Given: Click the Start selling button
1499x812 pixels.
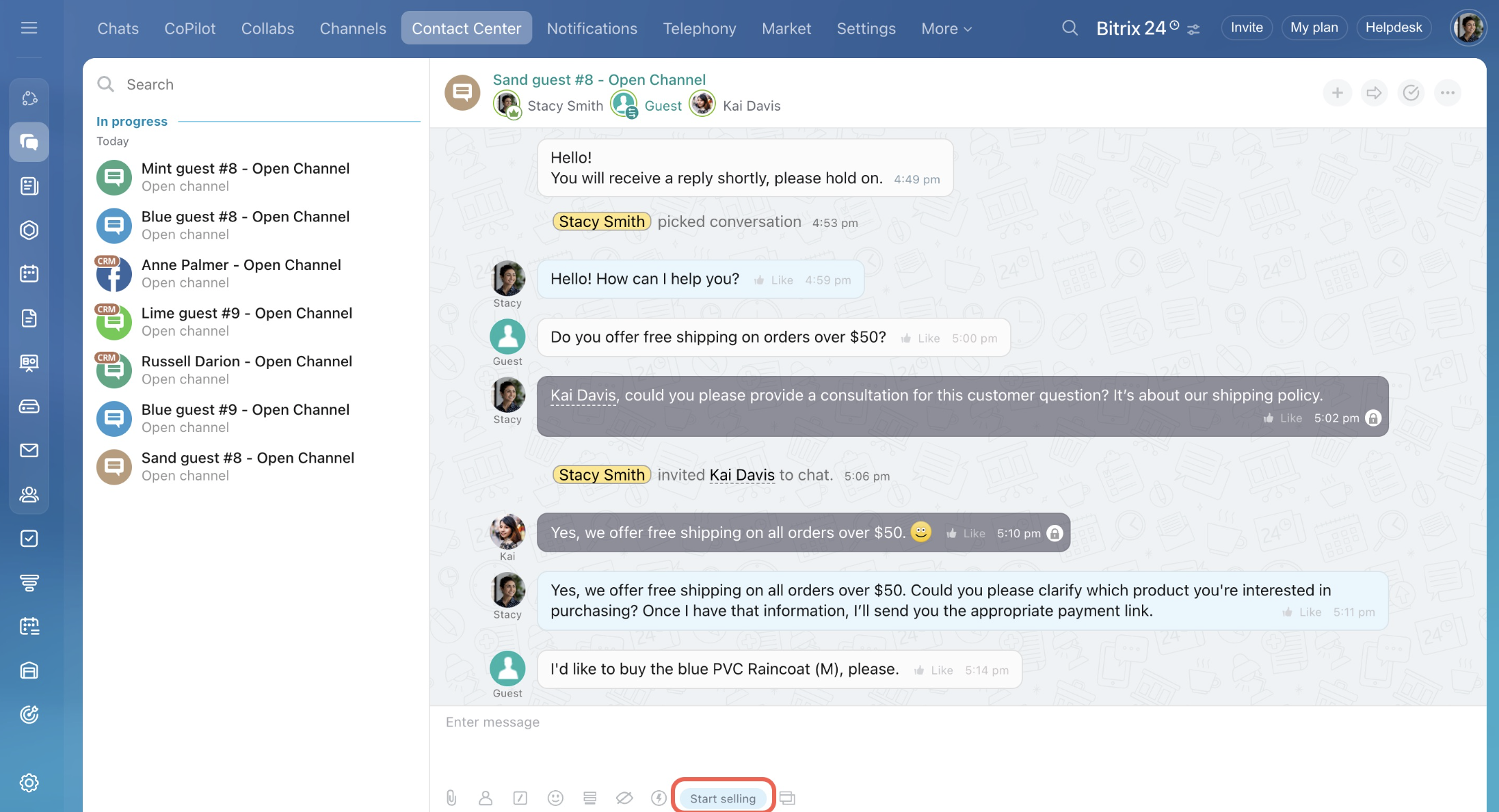Looking at the screenshot, I should coord(722,798).
